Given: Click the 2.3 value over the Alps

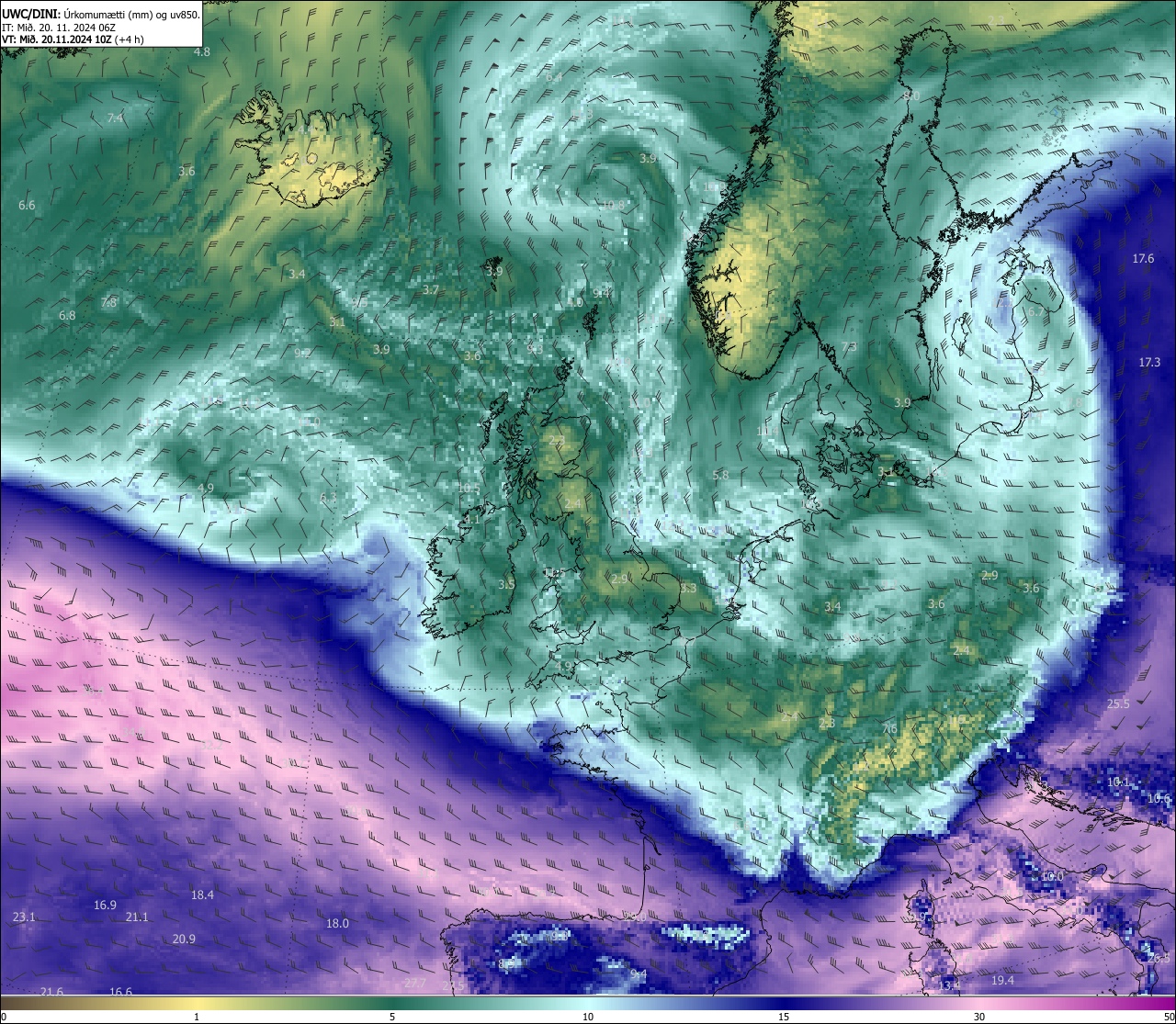Looking at the screenshot, I should click(x=827, y=724).
